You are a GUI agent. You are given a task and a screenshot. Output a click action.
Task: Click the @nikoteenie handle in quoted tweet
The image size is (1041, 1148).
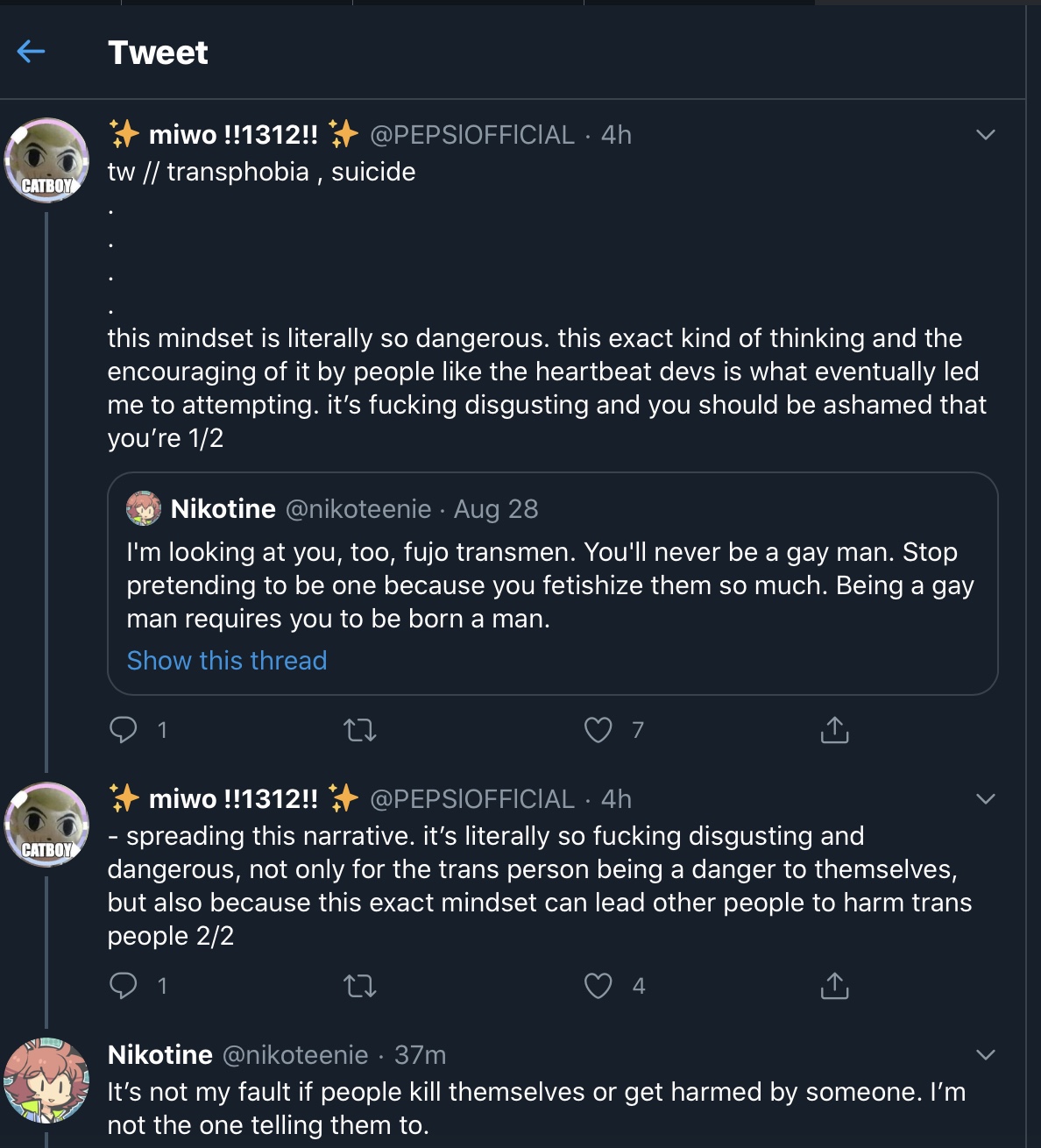pos(358,509)
